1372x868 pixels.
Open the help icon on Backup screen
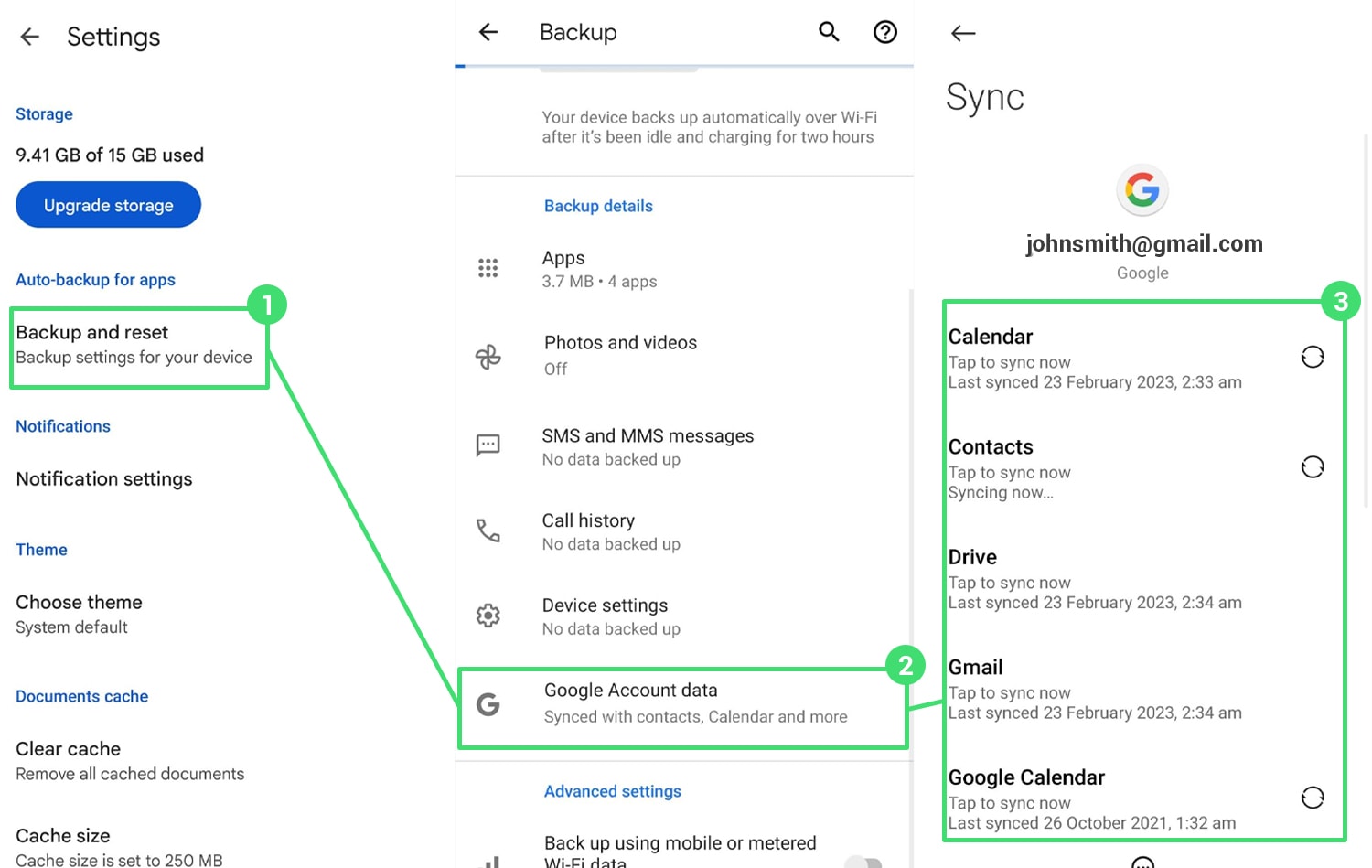click(x=884, y=32)
